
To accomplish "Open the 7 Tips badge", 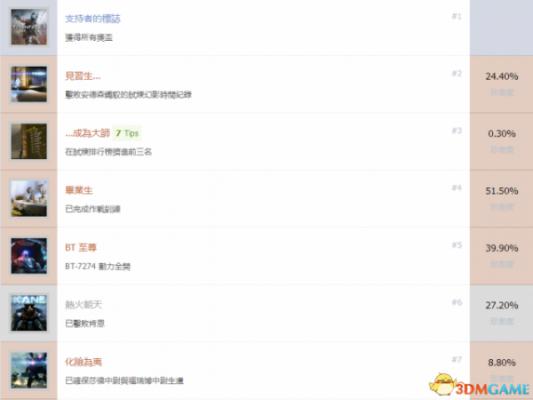I will [127, 133].
